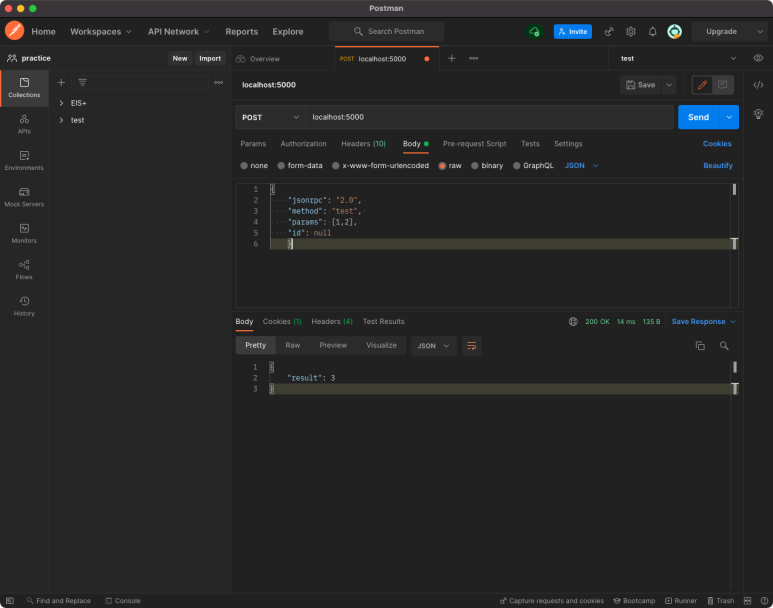The width and height of the screenshot is (773, 608).
Task: Toggle the sidebar layout icon in status bar
Action: (10, 601)
